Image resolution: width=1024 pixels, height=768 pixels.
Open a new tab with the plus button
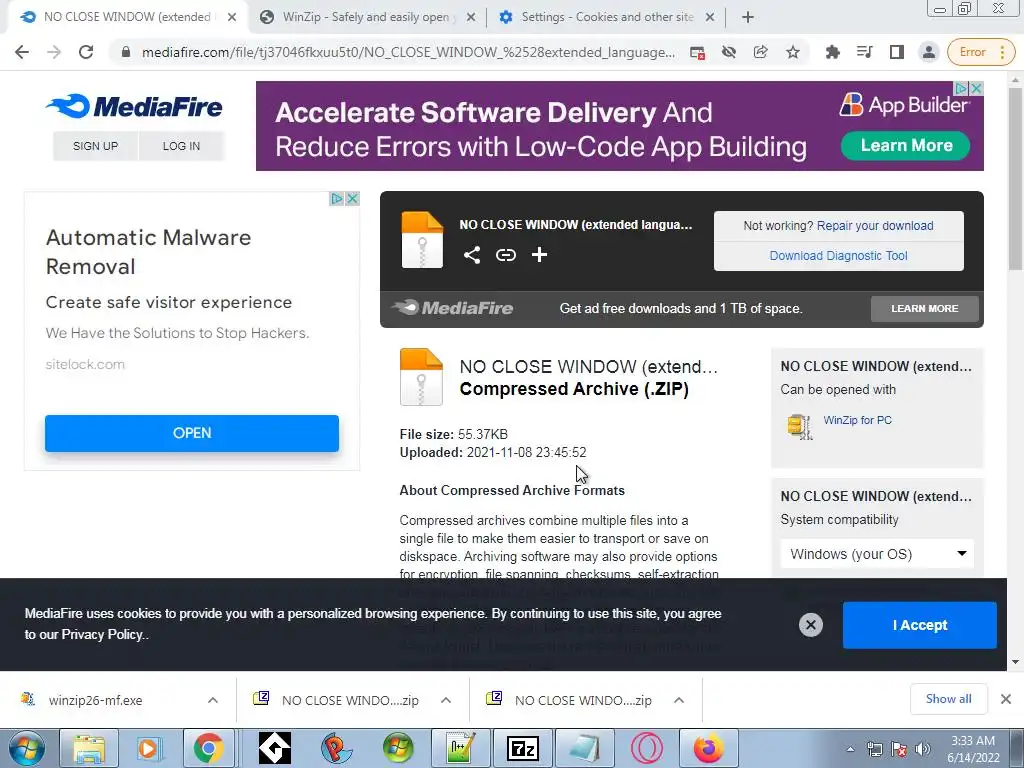coord(748,18)
